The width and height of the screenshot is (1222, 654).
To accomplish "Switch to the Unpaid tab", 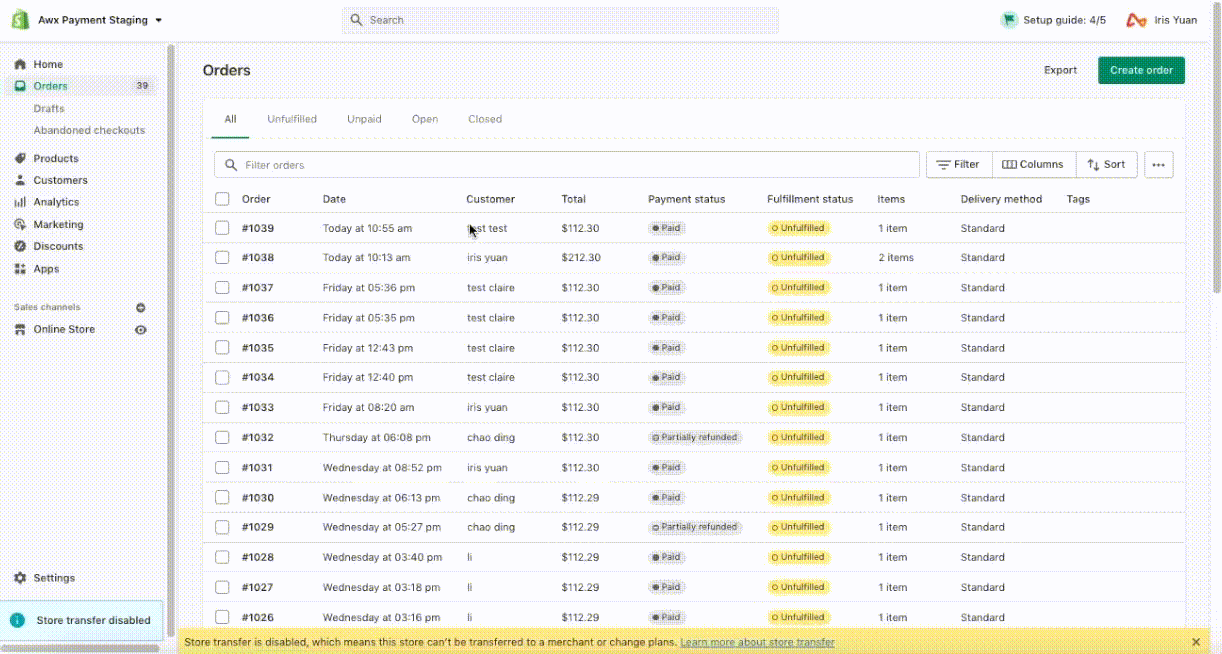I will tap(364, 119).
